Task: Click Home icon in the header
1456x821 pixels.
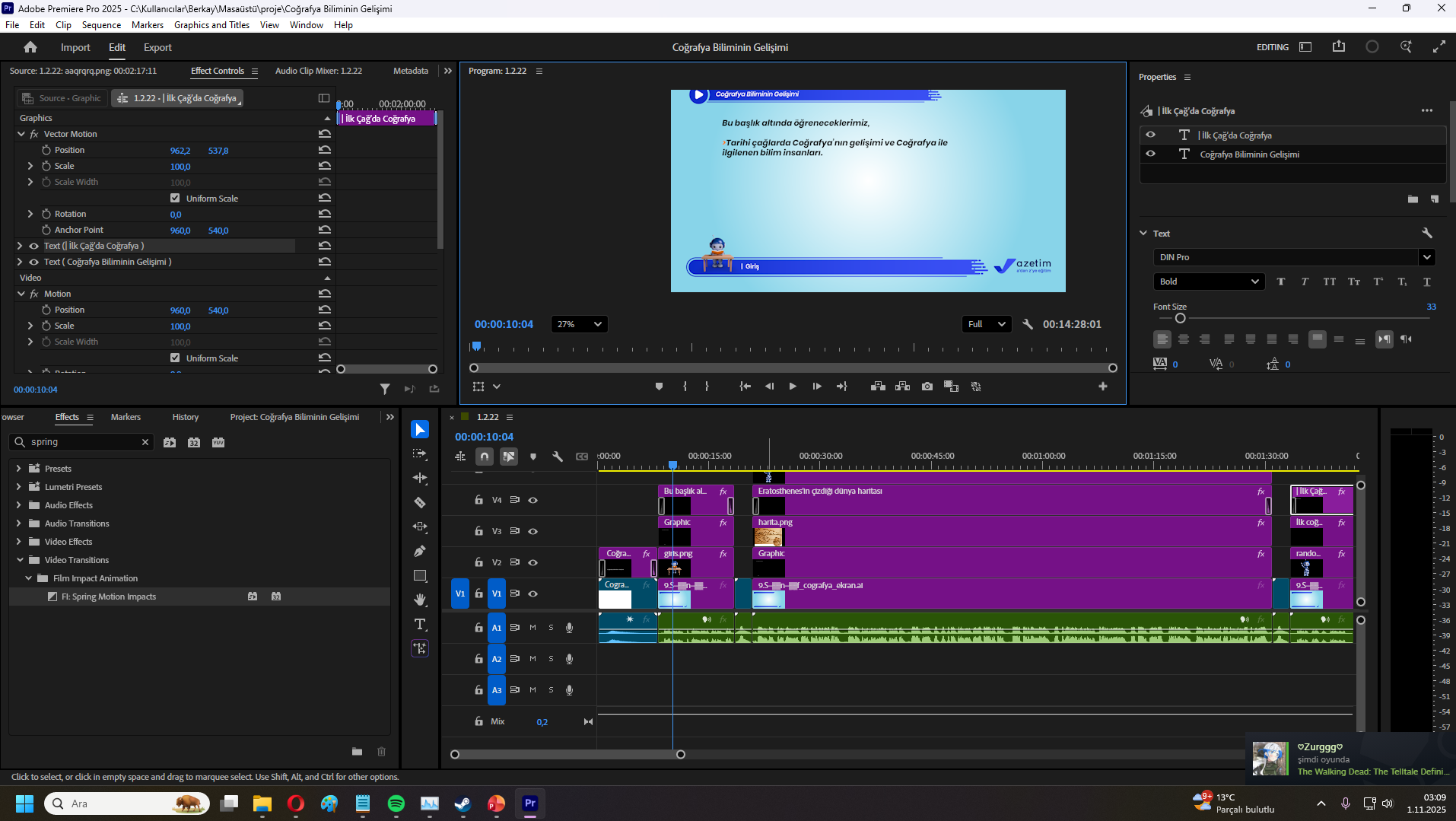Action: click(30, 47)
